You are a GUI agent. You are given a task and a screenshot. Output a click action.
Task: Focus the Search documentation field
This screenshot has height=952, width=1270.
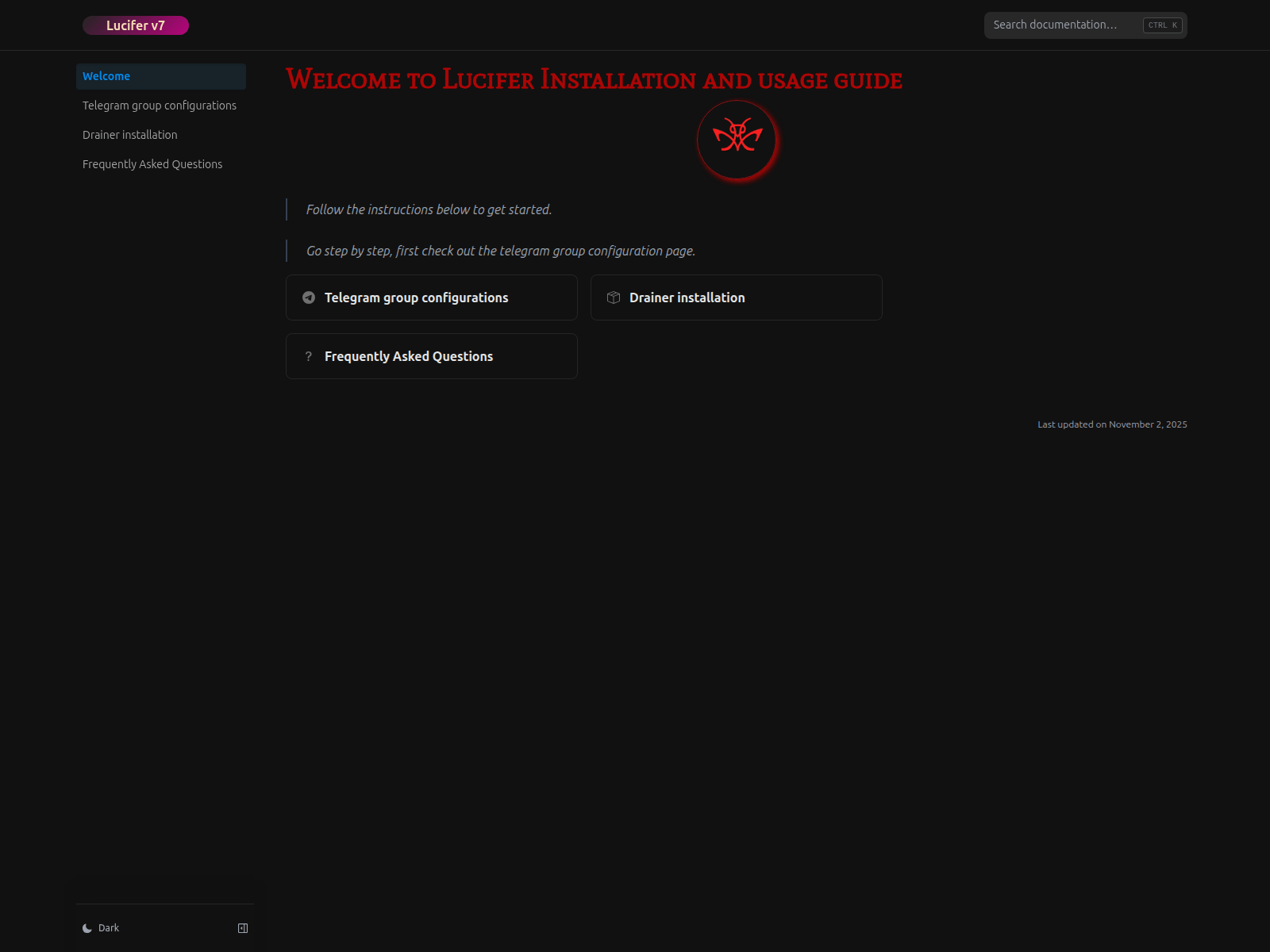(1085, 25)
